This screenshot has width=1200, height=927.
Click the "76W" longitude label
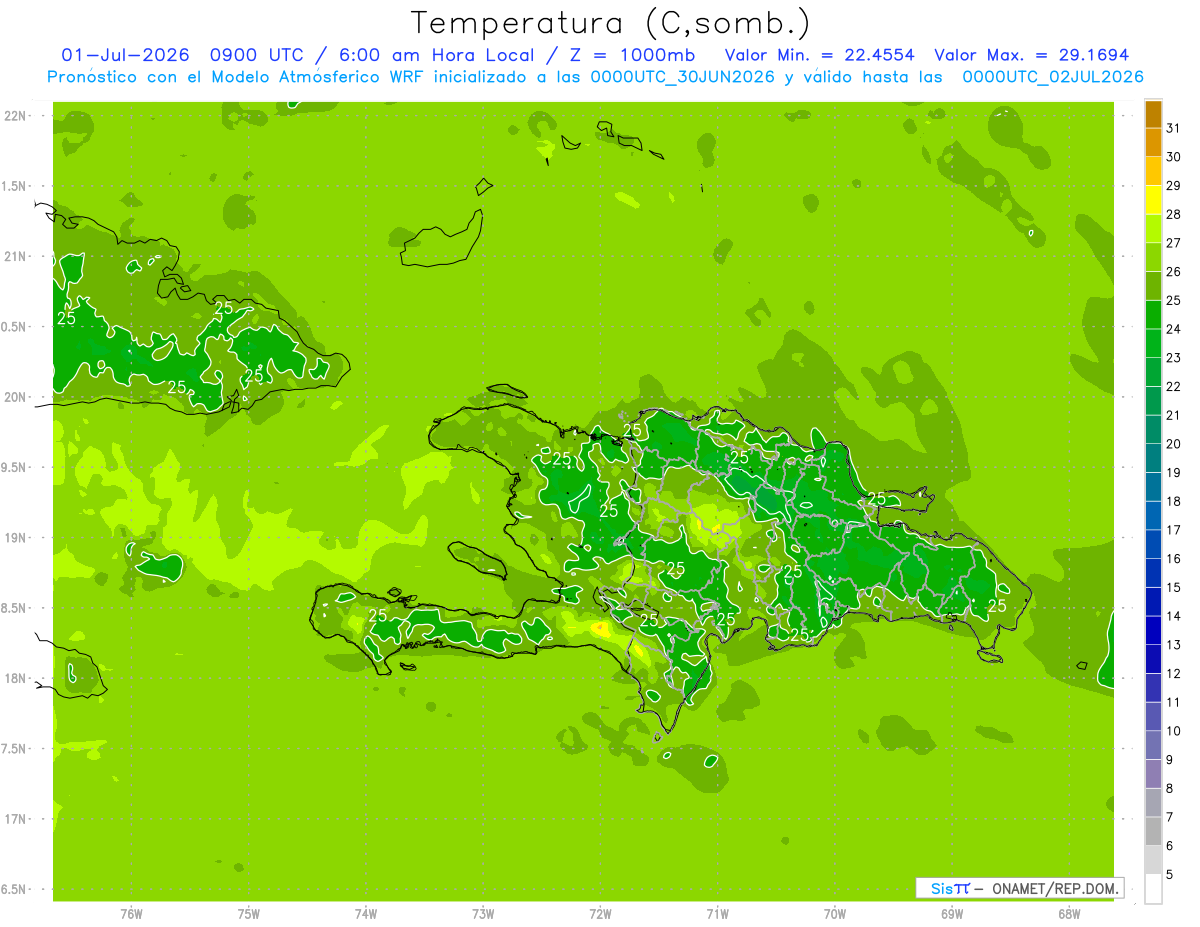point(131,913)
